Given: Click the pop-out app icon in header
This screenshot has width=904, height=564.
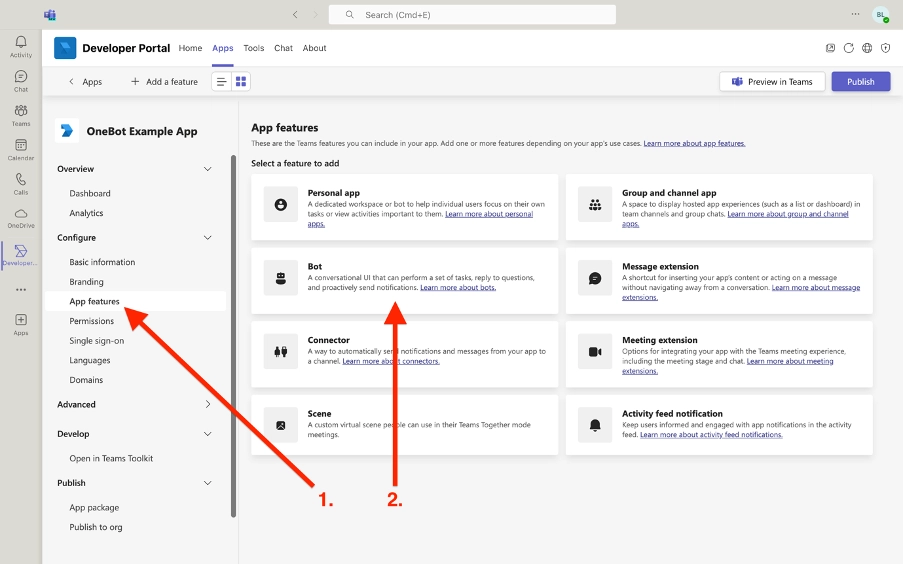Looking at the screenshot, I should [830, 48].
